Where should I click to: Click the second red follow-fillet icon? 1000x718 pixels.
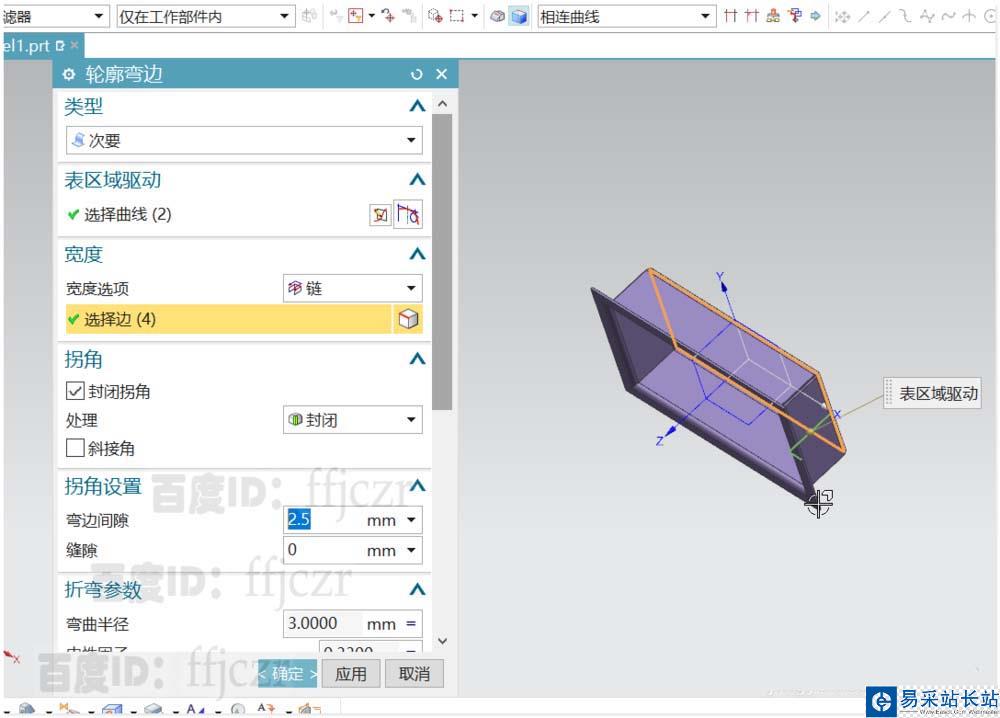(753, 16)
